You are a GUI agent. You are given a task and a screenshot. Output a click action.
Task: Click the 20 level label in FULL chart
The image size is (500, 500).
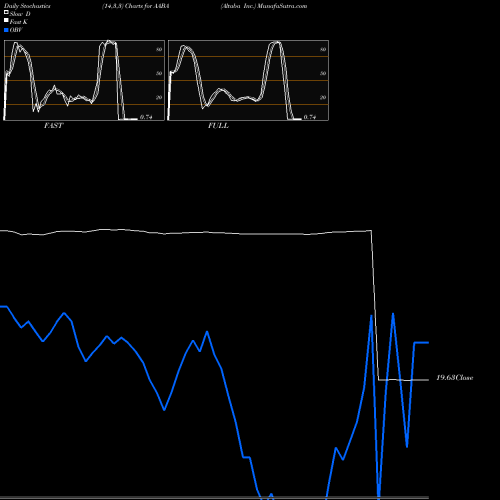point(323,97)
